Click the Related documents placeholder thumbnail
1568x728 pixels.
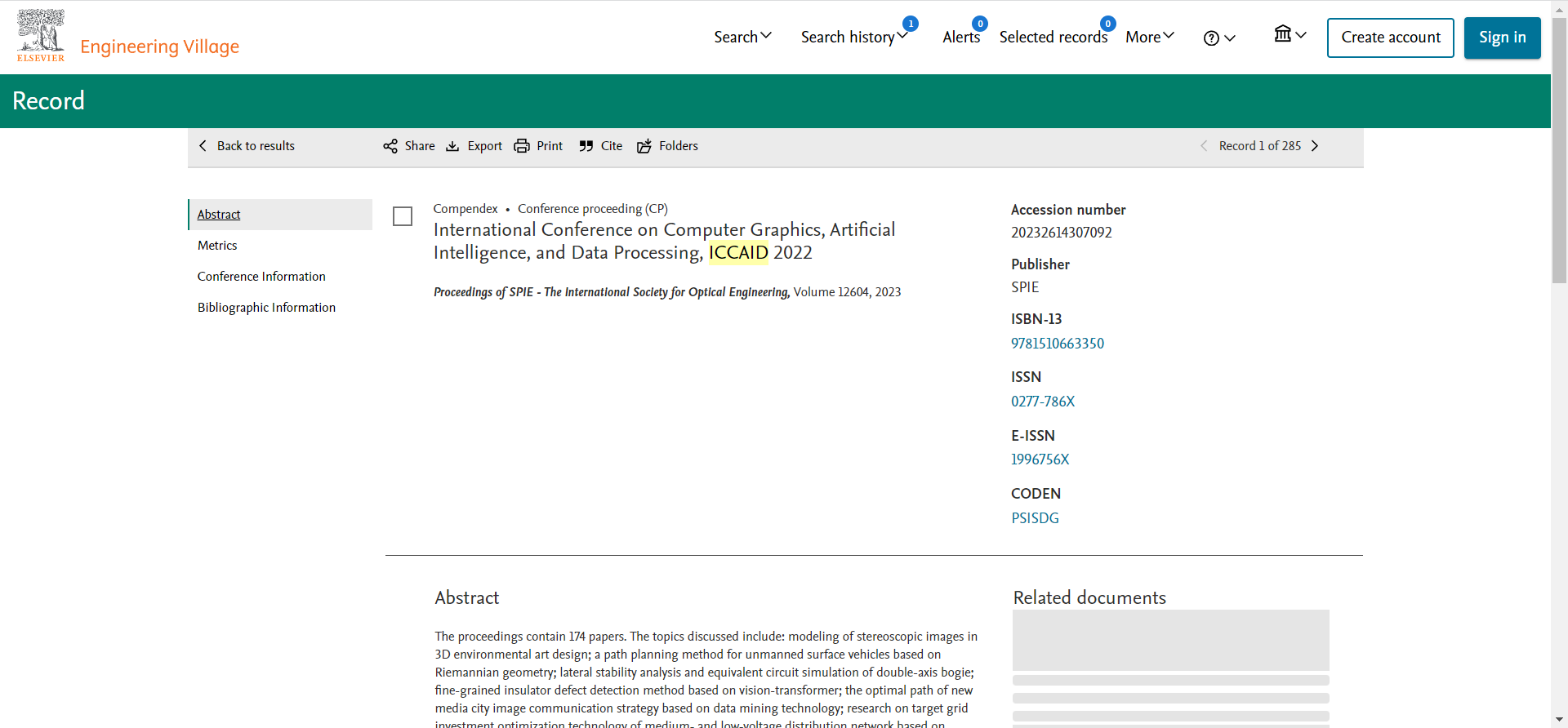click(x=1171, y=640)
